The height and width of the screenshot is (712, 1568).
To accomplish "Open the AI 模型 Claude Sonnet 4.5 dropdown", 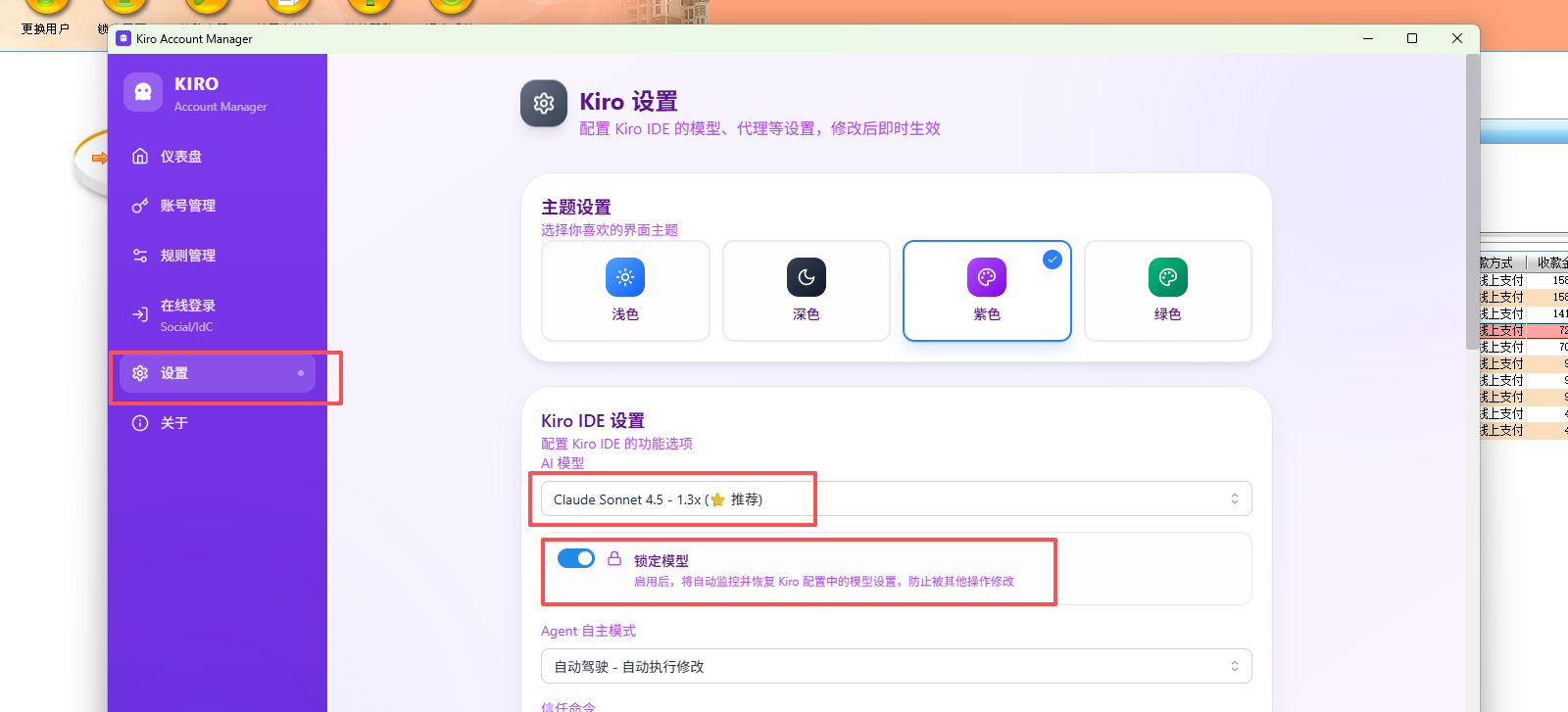I will coord(896,498).
